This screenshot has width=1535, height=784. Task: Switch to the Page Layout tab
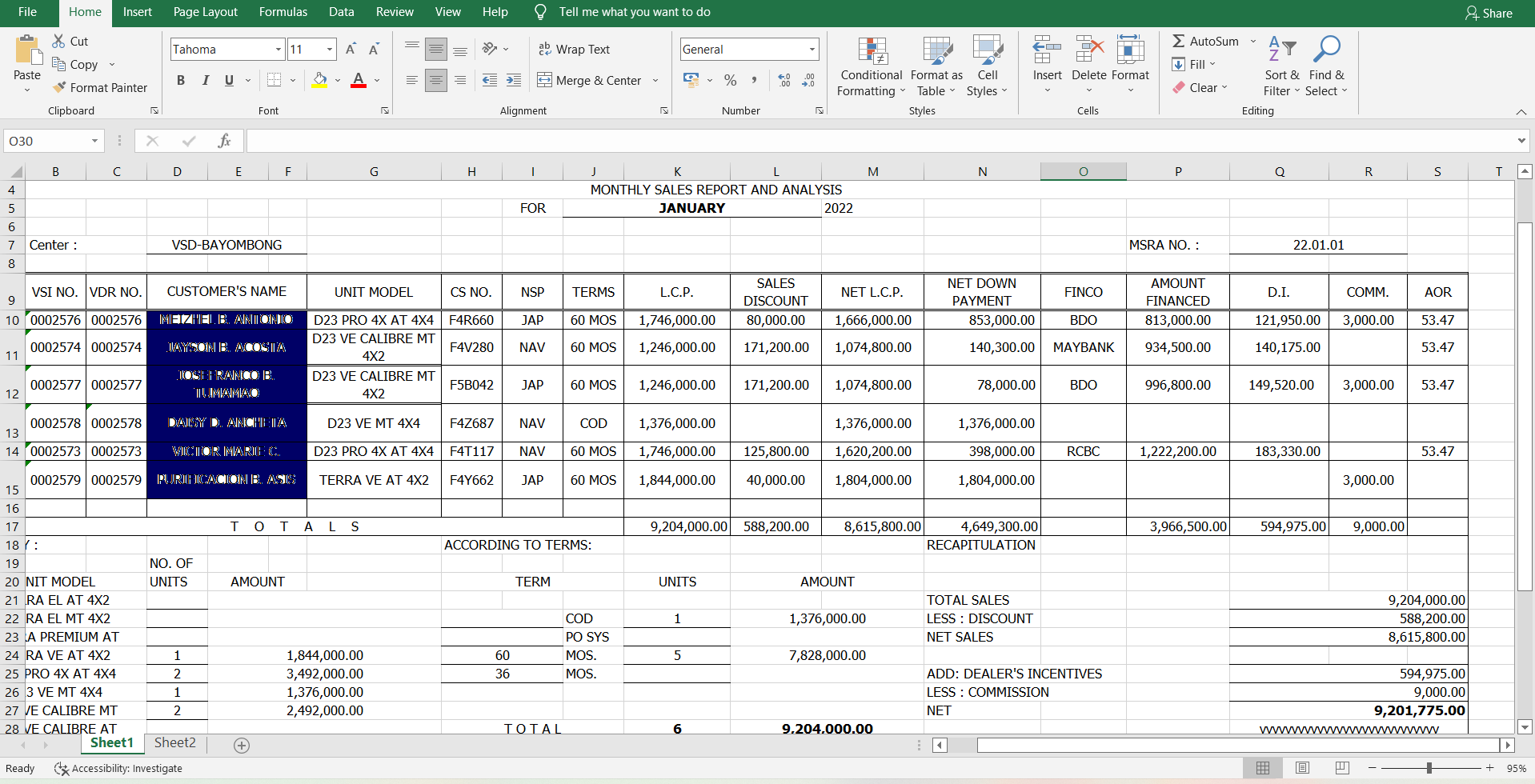(206, 12)
